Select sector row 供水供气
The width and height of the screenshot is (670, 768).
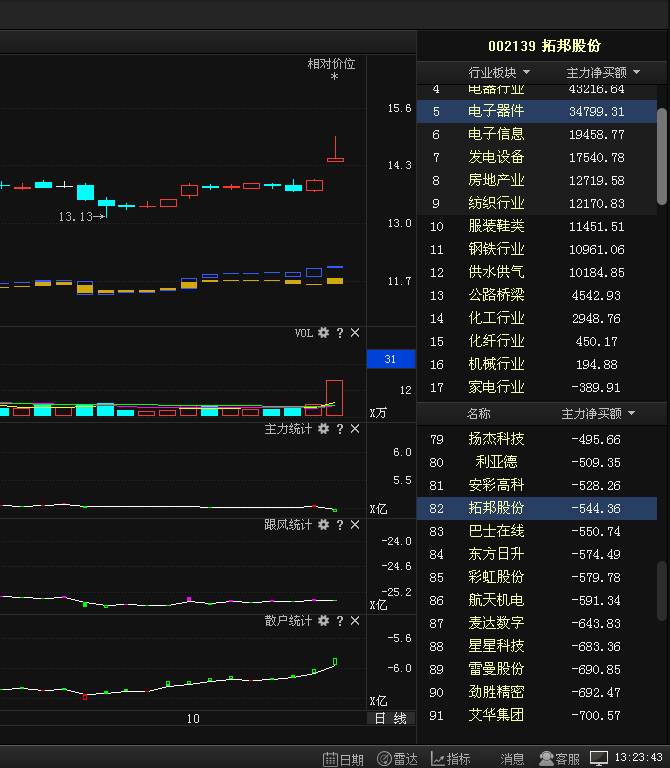pyautogui.click(x=537, y=272)
